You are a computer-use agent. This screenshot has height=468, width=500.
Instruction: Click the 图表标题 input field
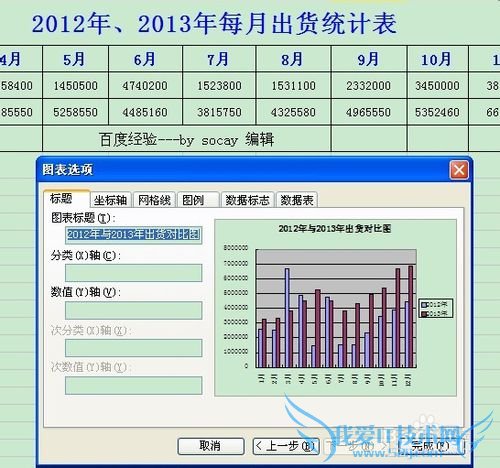[x=134, y=235]
